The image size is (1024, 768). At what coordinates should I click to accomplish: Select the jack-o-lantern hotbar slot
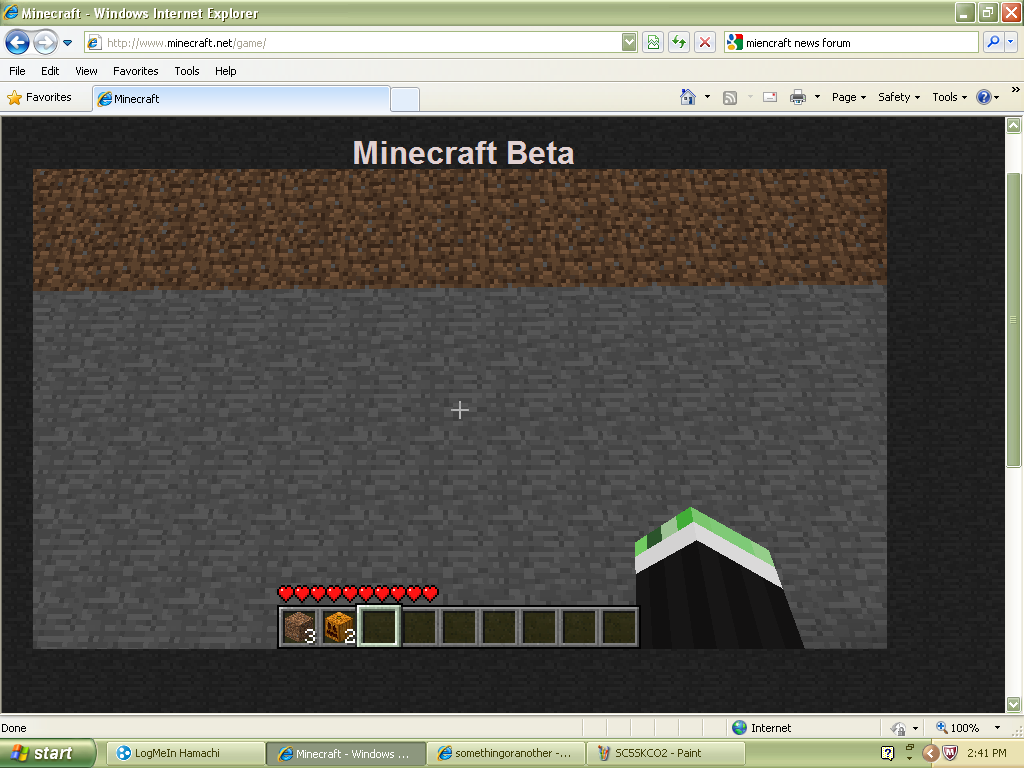point(339,627)
